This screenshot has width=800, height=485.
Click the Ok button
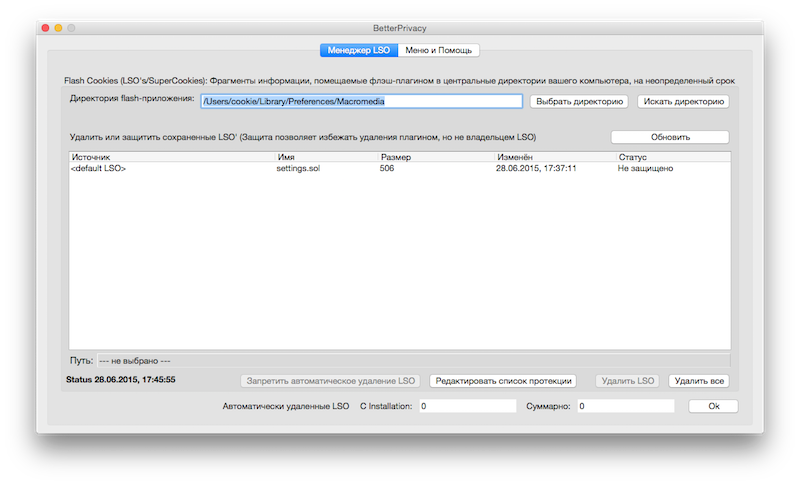713,406
